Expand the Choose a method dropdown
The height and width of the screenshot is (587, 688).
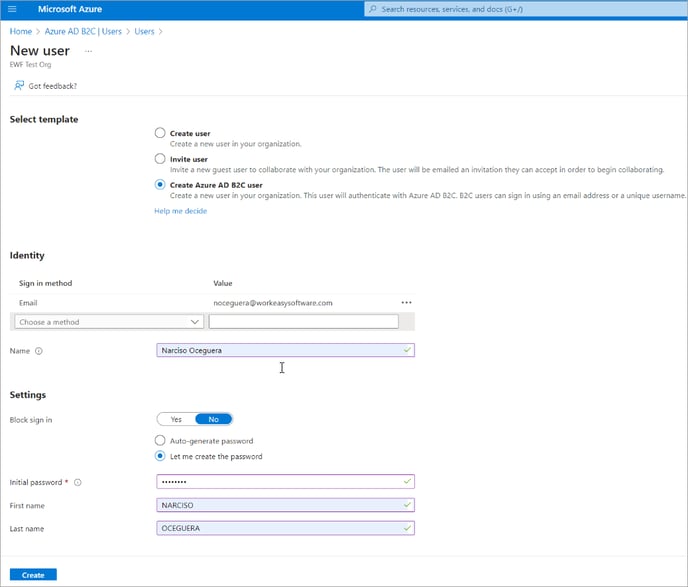coord(109,322)
